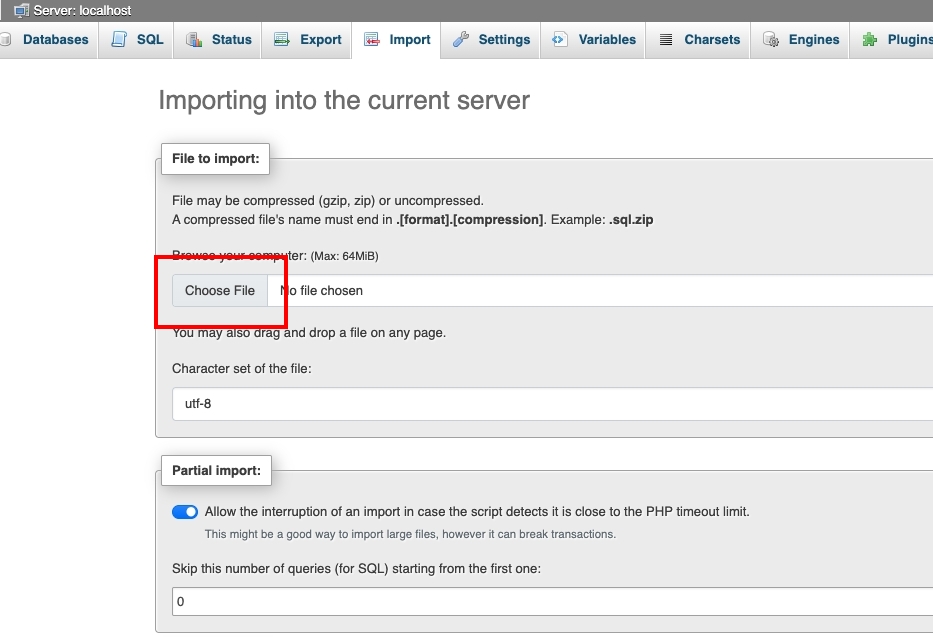
Task: Click the Plugins puzzle piece icon
Action: (870, 39)
